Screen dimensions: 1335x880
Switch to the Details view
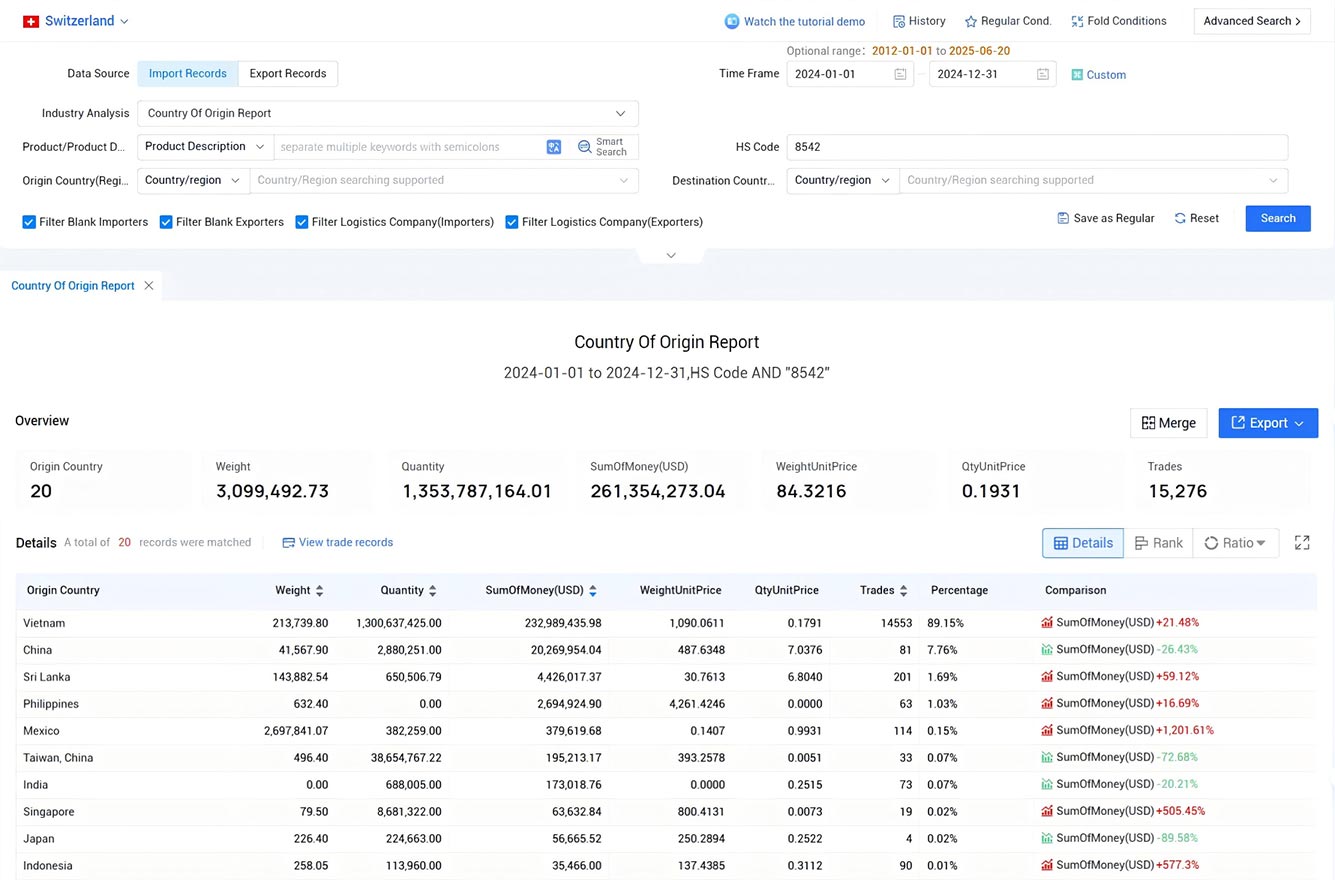click(1083, 543)
